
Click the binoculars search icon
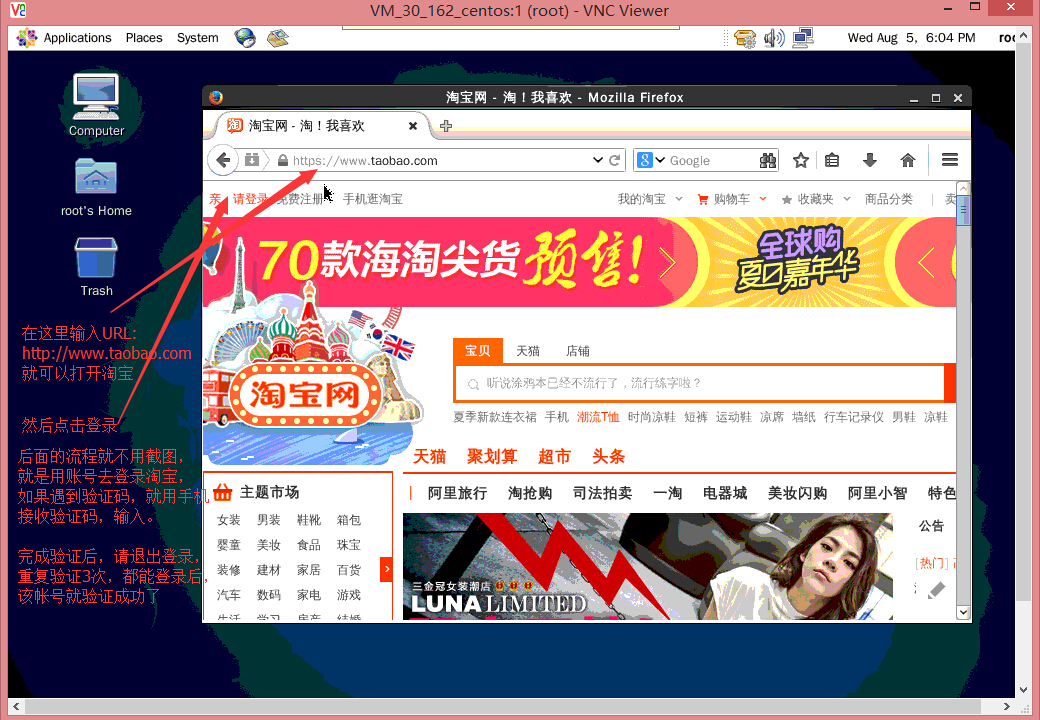[768, 160]
